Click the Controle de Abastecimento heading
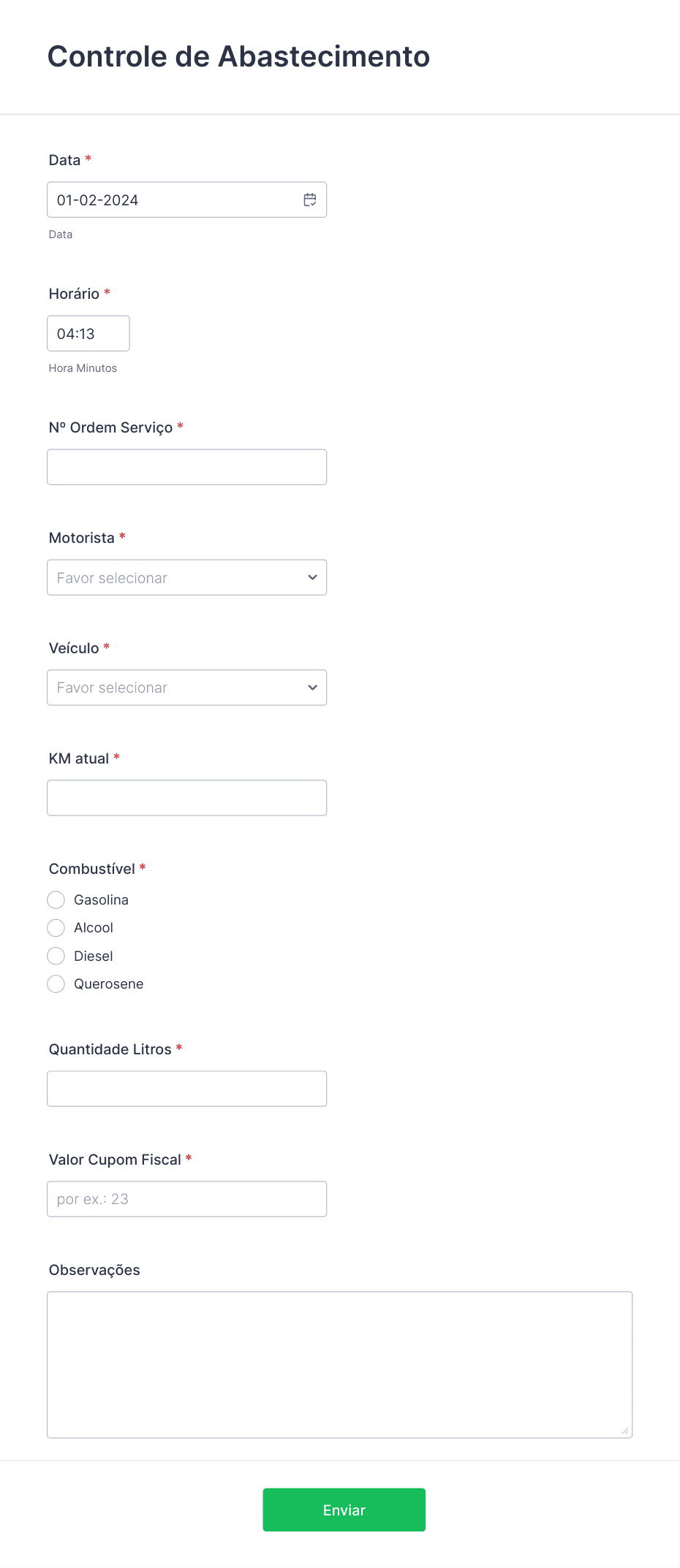680x1568 pixels. coord(238,57)
